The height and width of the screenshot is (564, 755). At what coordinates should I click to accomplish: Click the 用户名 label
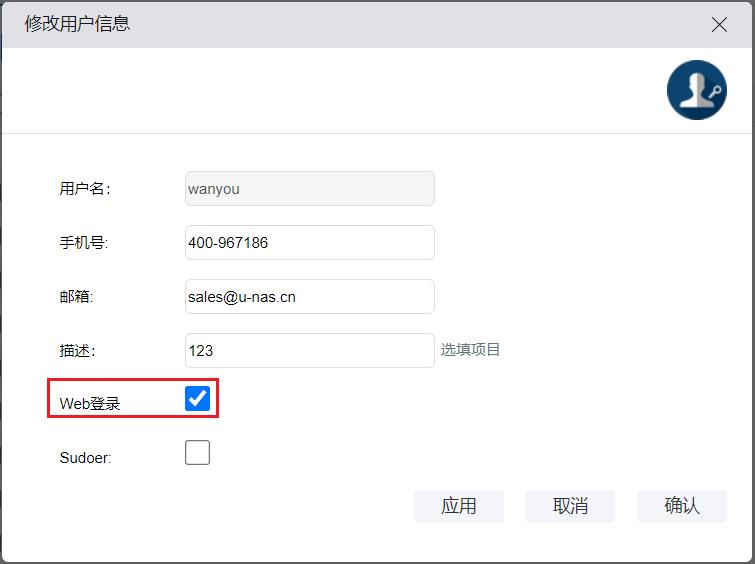click(85, 189)
